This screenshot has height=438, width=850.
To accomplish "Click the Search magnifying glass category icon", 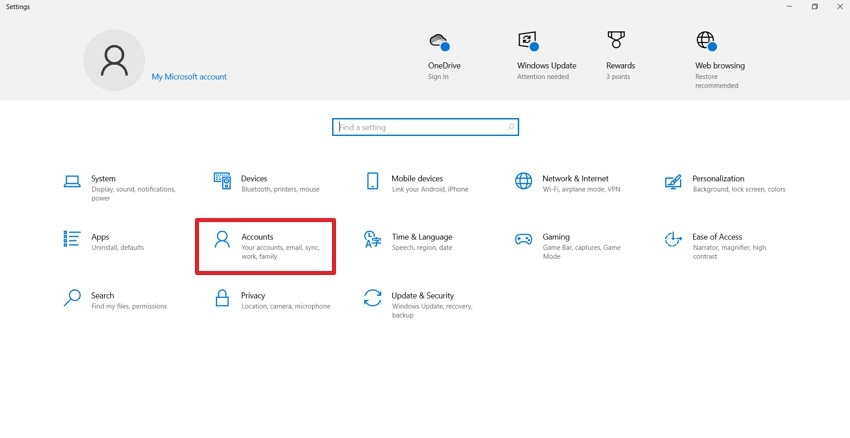I will point(72,298).
